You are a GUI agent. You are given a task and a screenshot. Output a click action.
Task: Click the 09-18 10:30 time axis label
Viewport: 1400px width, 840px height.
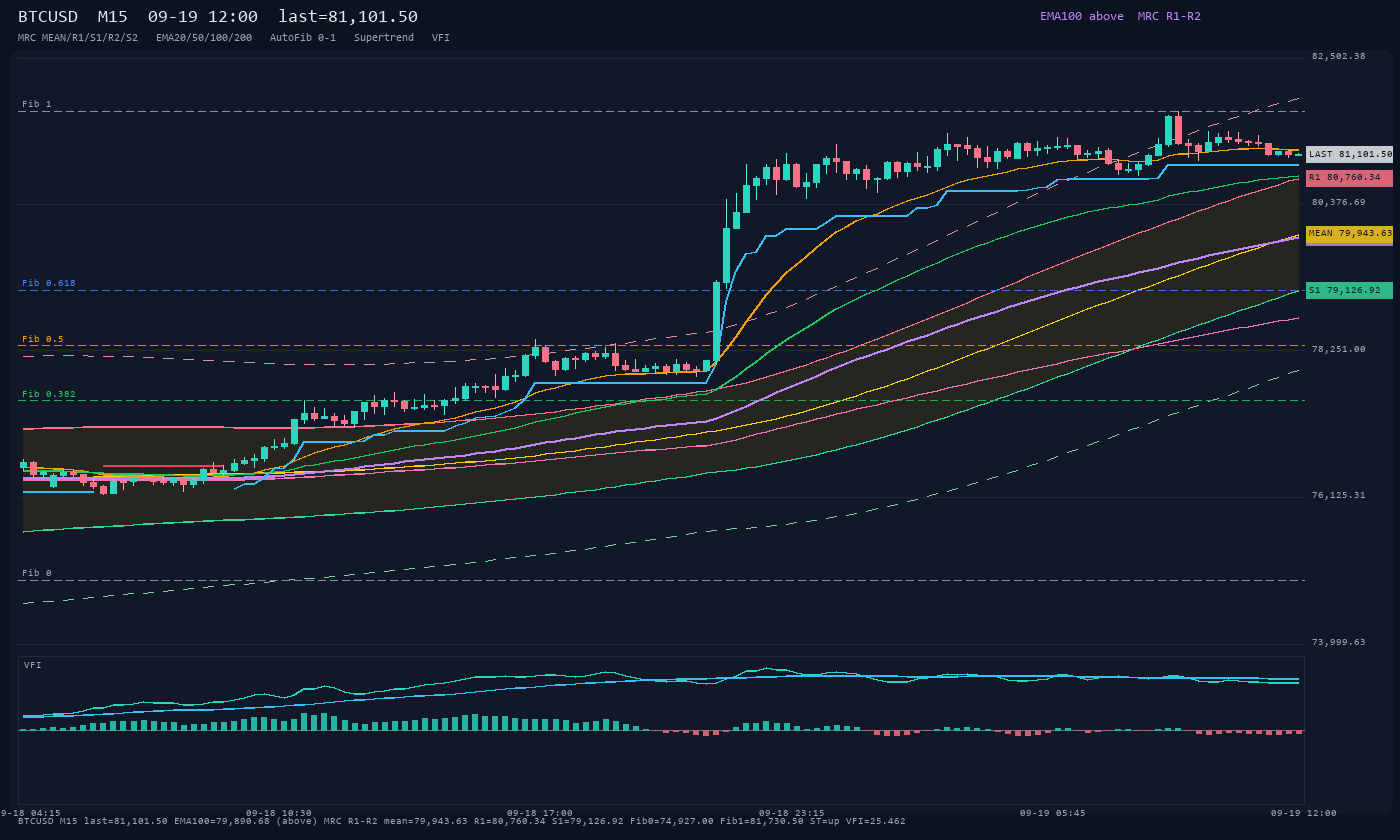point(279,813)
